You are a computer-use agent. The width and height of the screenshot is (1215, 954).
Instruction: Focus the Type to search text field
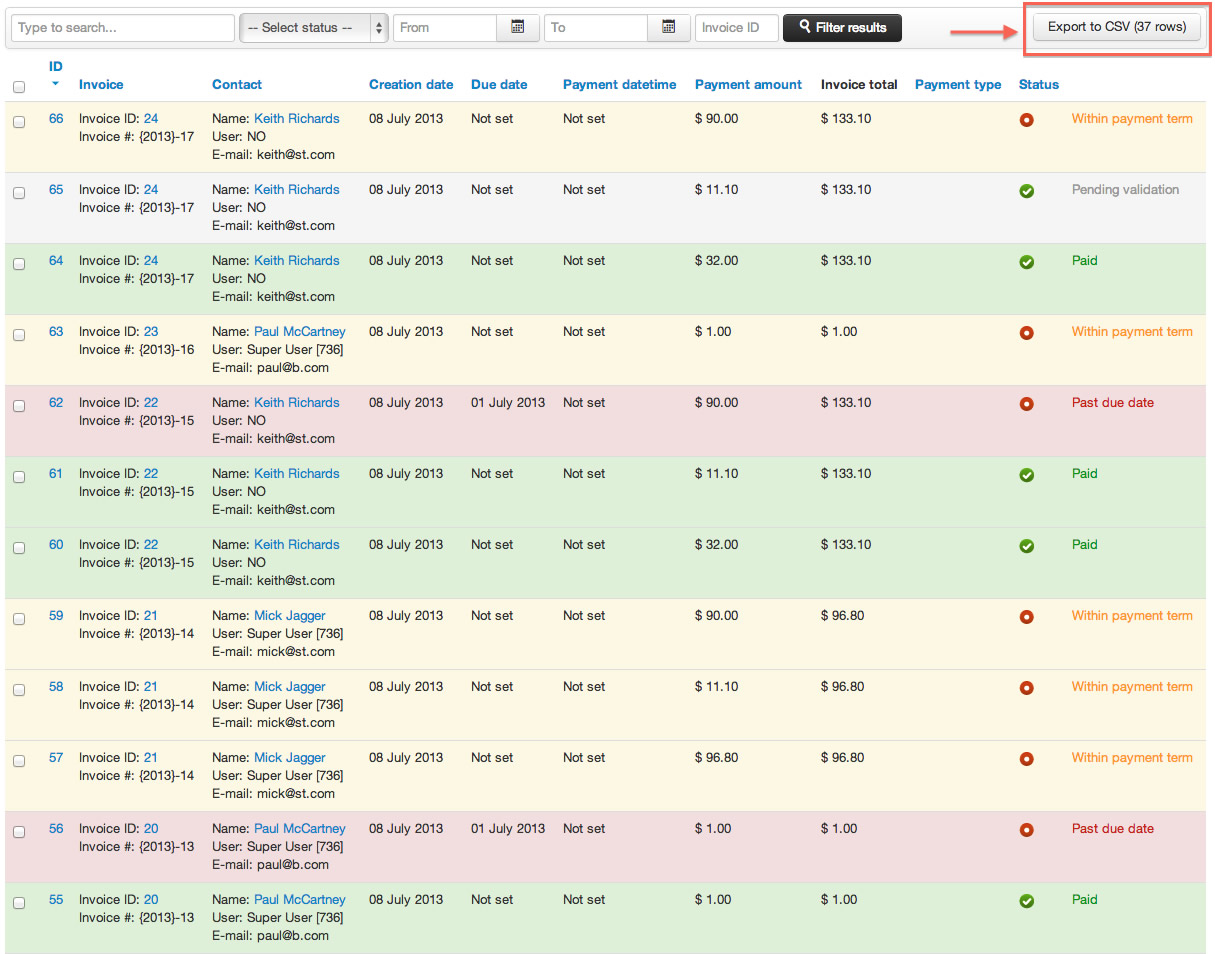(x=123, y=28)
